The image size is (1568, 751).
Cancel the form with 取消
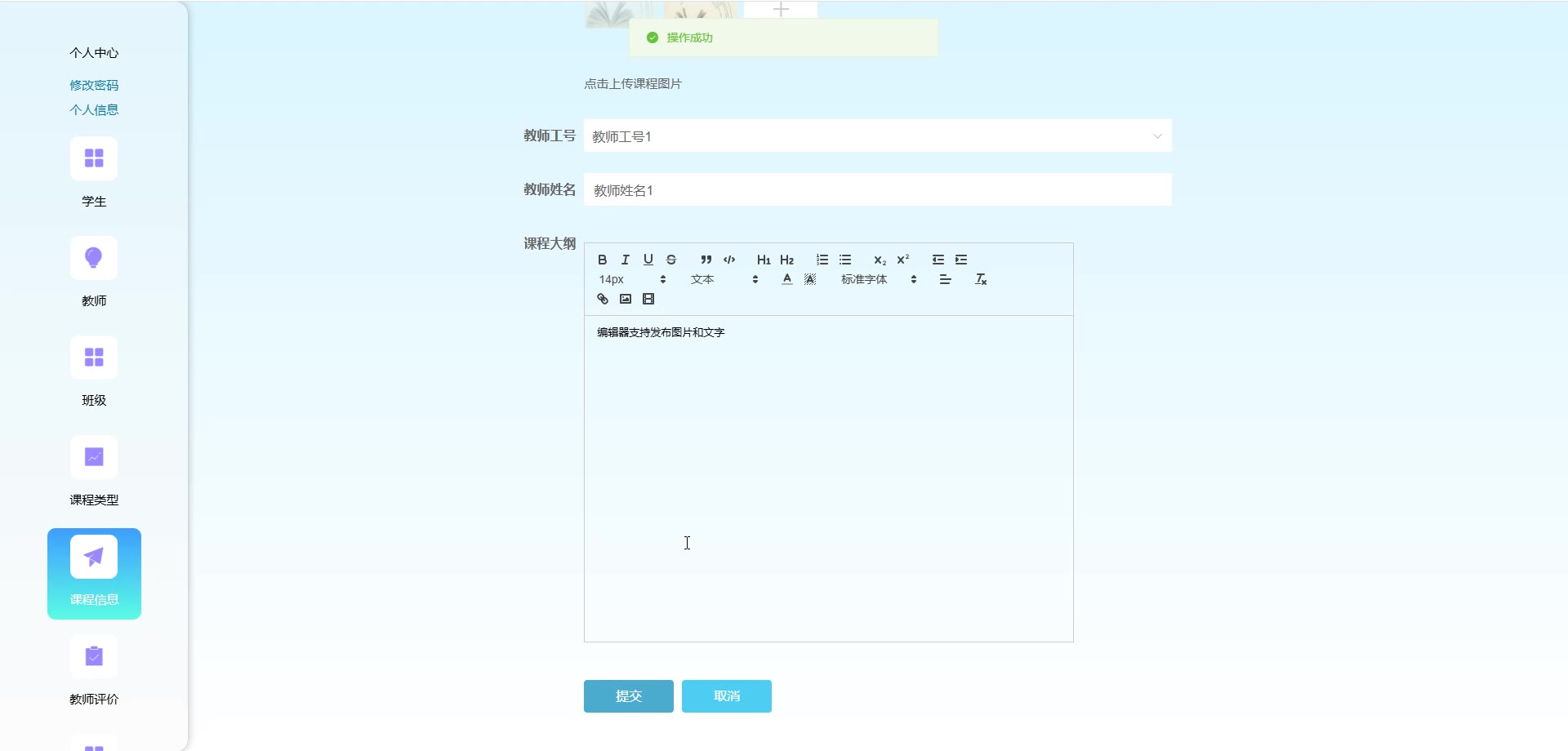point(727,696)
